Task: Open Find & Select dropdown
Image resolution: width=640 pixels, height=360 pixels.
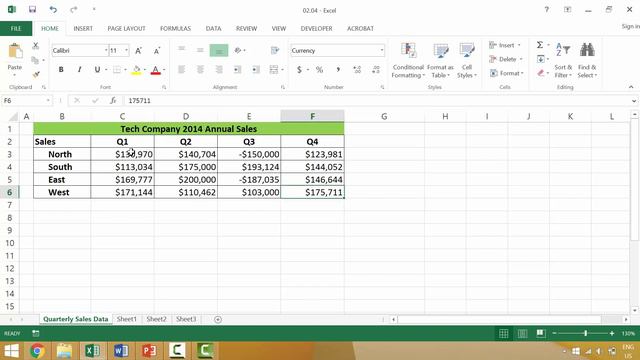Action: coord(587,60)
